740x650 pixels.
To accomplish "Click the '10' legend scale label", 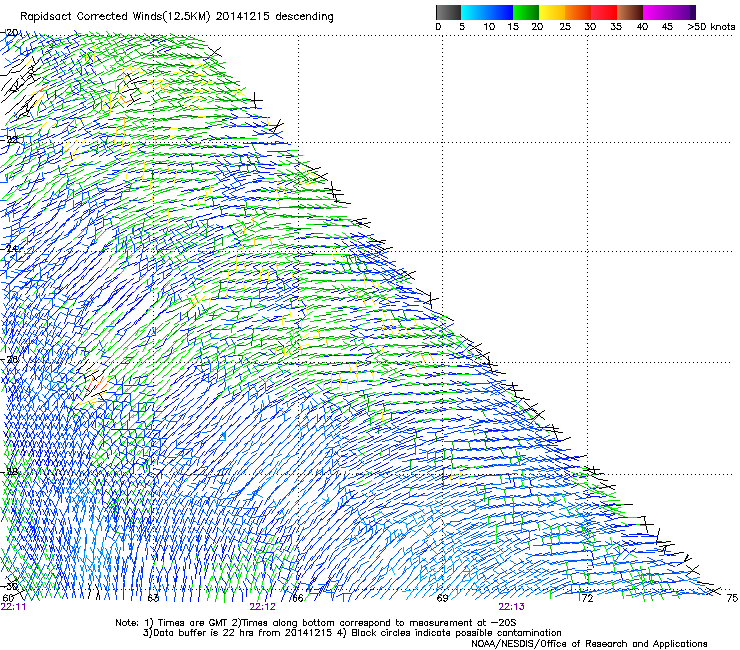I will click(x=489, y=27).
